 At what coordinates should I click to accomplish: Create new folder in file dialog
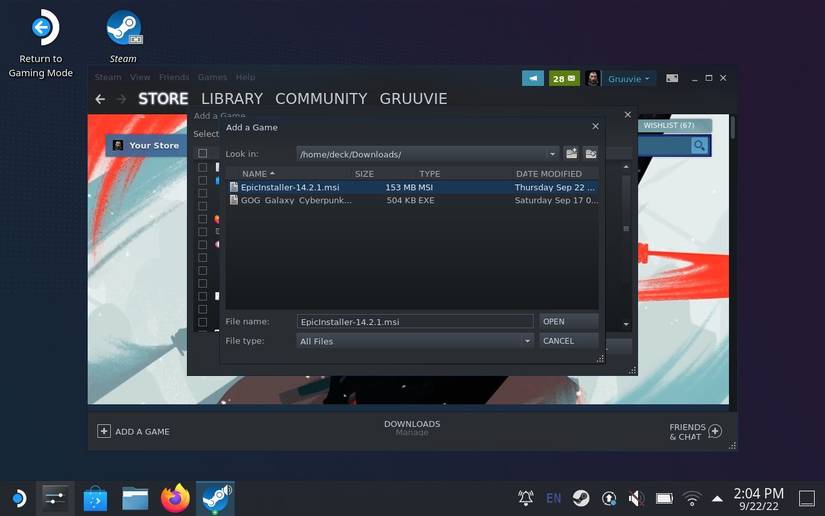(x=571, y=154)
